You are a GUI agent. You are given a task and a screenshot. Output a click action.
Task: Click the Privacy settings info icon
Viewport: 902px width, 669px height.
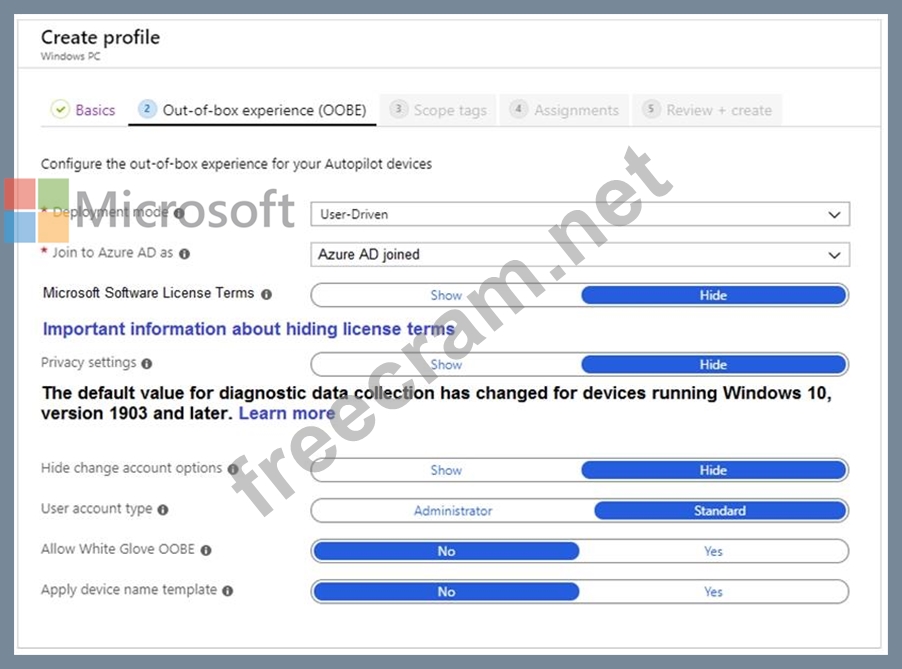147,364
